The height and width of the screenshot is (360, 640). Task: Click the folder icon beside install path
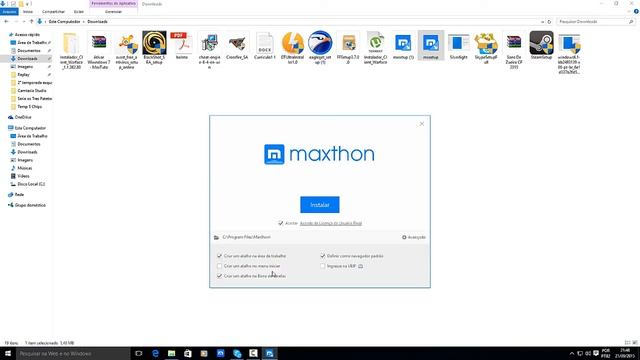click(x=216, y=237)
